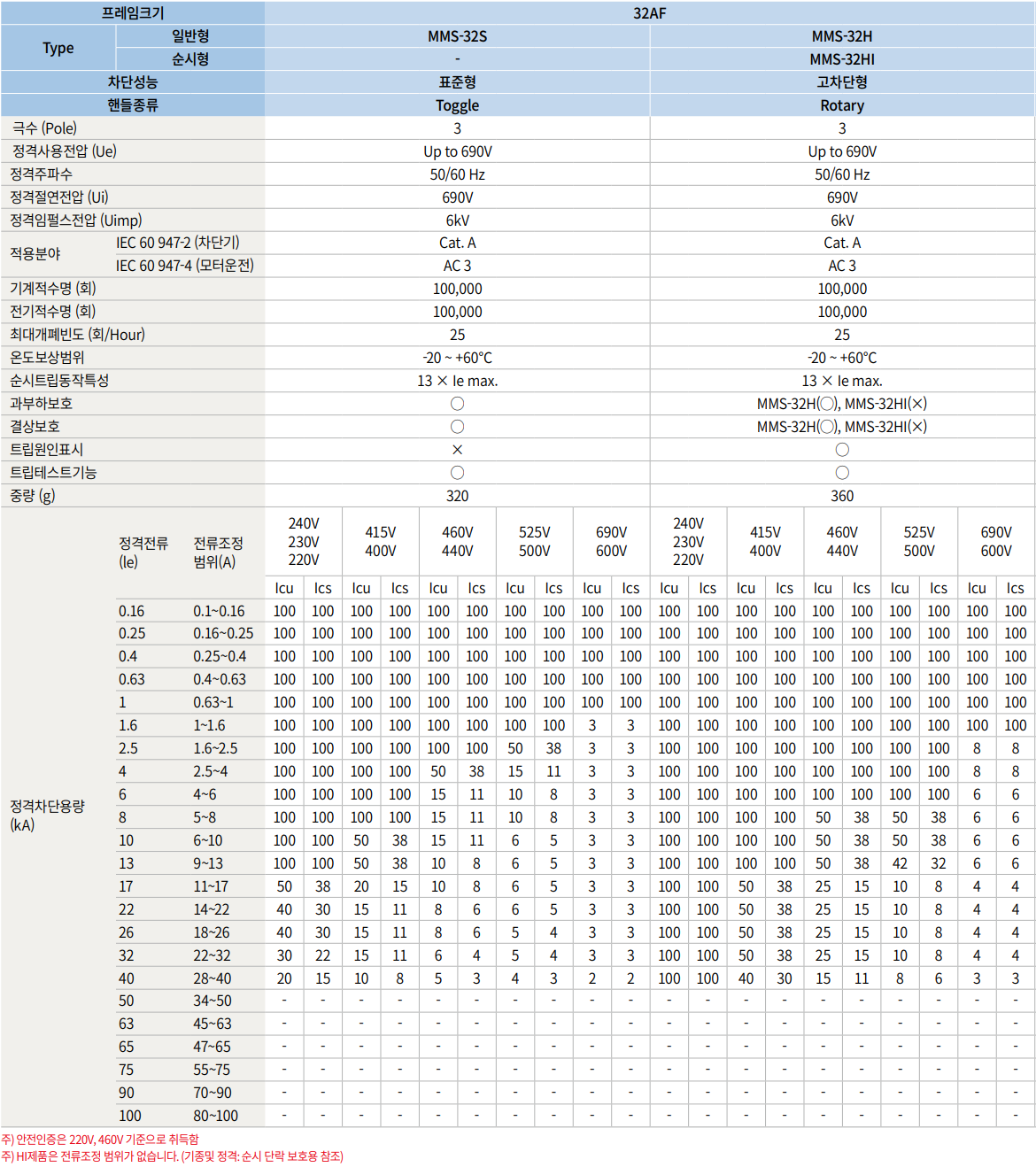Click the ○ in MMS-32S 트립테스트기능 row
Image resolution: width=1036 pixels, height=1175 pixels.
point(457,472)
